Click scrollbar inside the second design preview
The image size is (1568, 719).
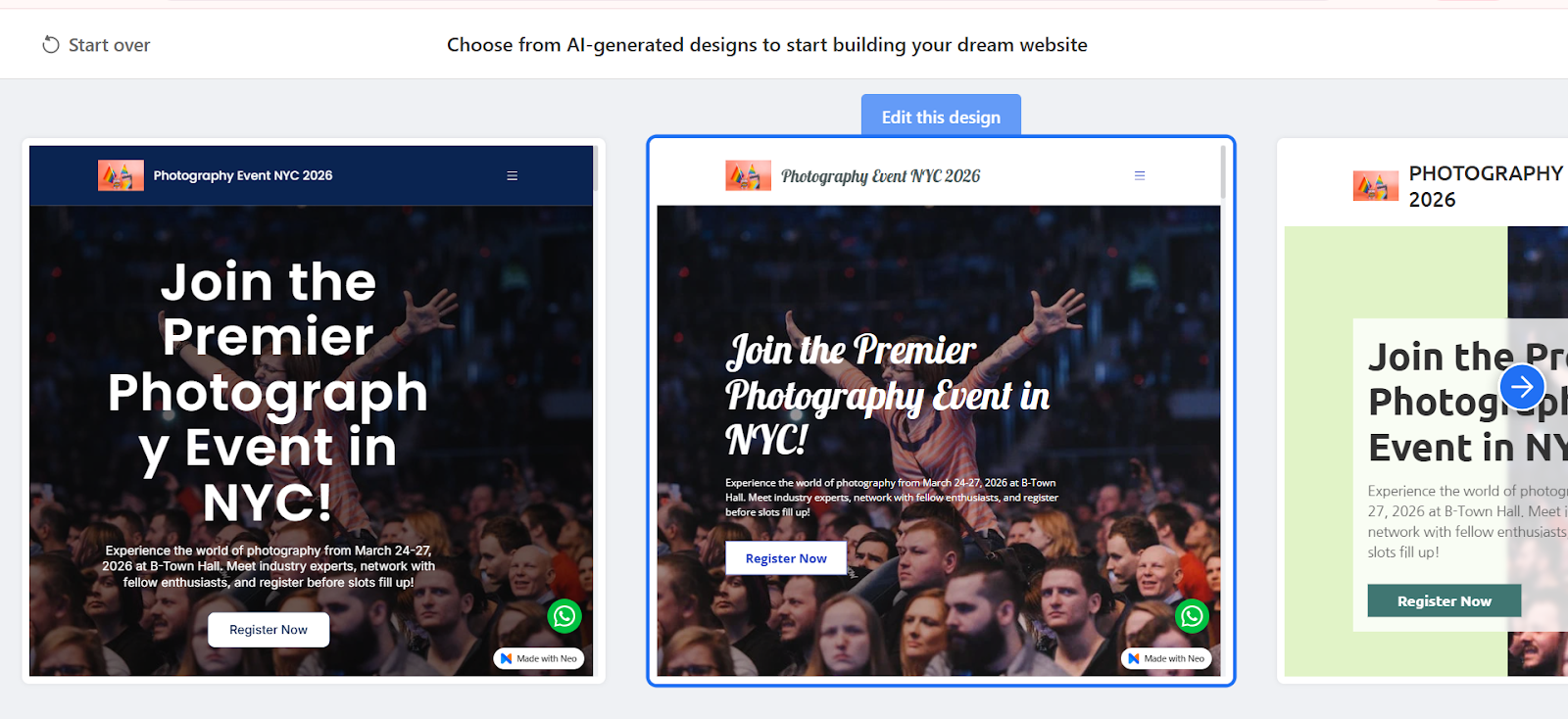click(1222, 172)
